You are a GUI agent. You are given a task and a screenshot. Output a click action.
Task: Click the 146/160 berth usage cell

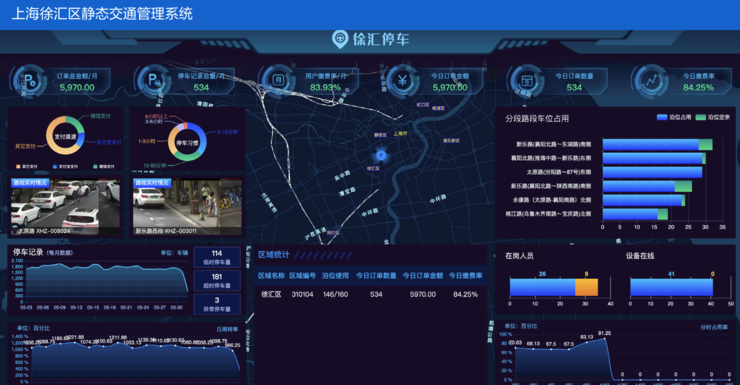point(336,294)
